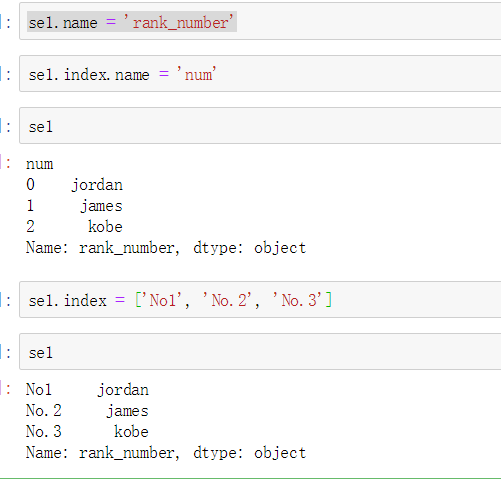Click the 'No.3' string in index list
Viewport: 501px width, 486px height.
click(297, 300)
